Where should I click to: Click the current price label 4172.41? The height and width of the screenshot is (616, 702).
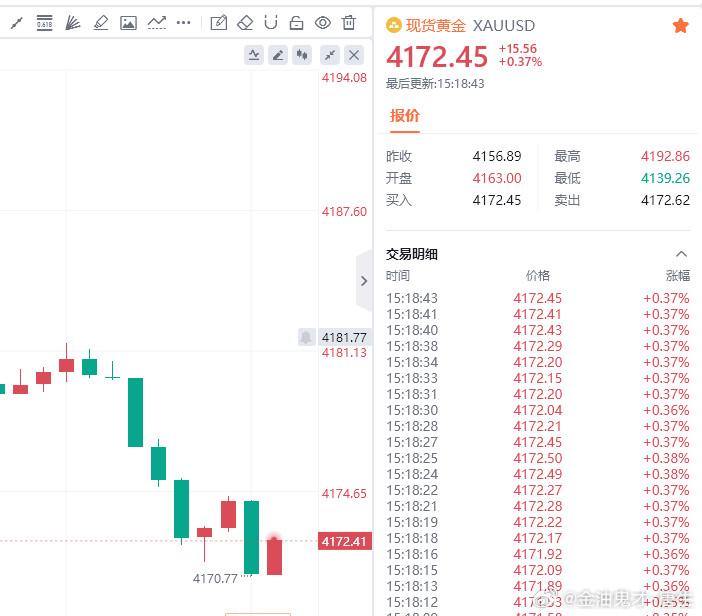(x=344, y=541)
